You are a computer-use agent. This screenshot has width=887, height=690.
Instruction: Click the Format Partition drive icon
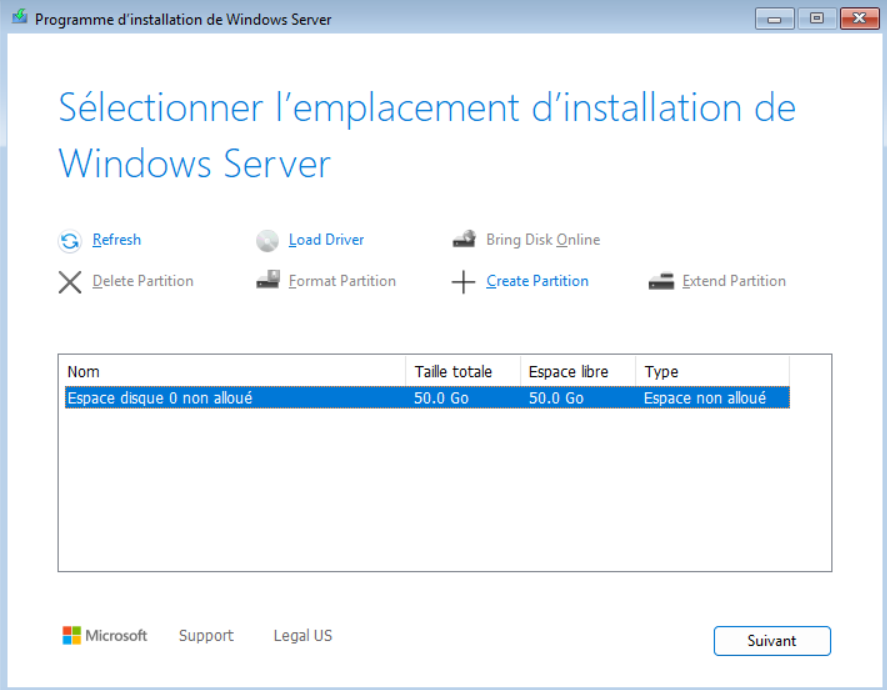[x=268, y=279]
